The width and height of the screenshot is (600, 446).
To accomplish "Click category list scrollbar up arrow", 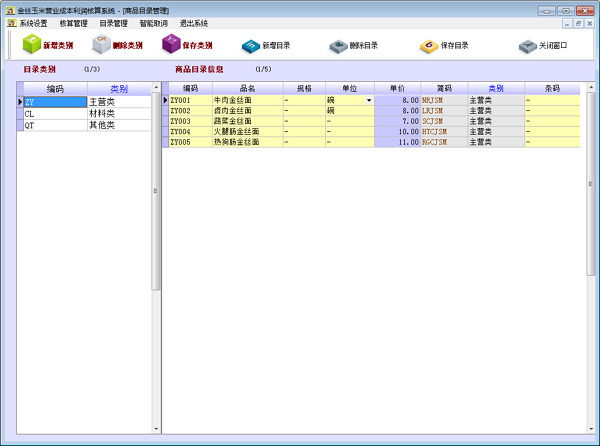I will (x=156, y=87).
